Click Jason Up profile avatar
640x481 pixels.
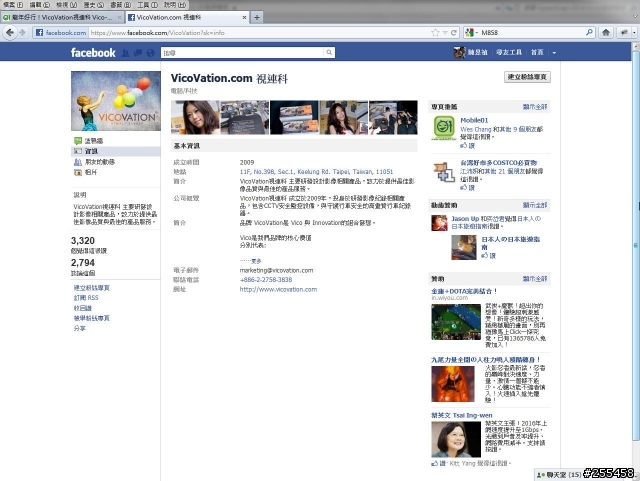[x=440, y=223]
